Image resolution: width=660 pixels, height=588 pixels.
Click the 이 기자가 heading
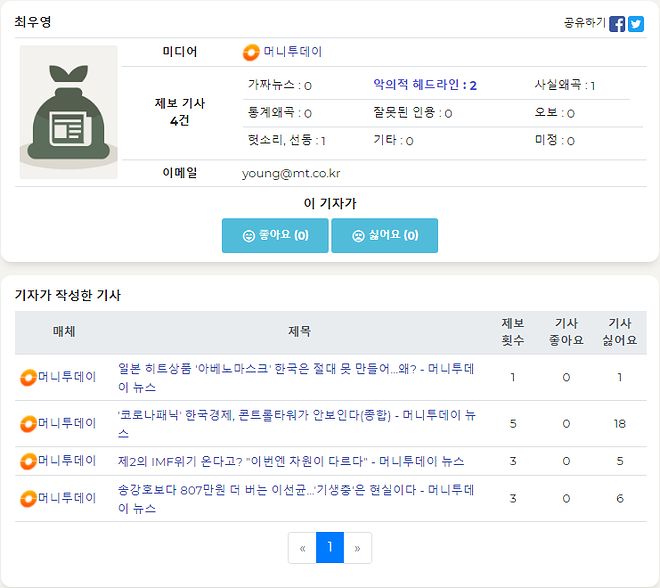tap(330, 203)
